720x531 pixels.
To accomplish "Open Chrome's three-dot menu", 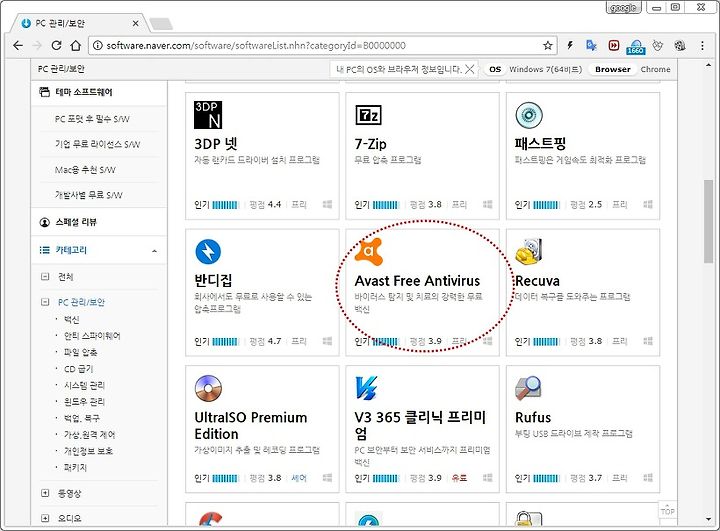I will click(702, 45).
